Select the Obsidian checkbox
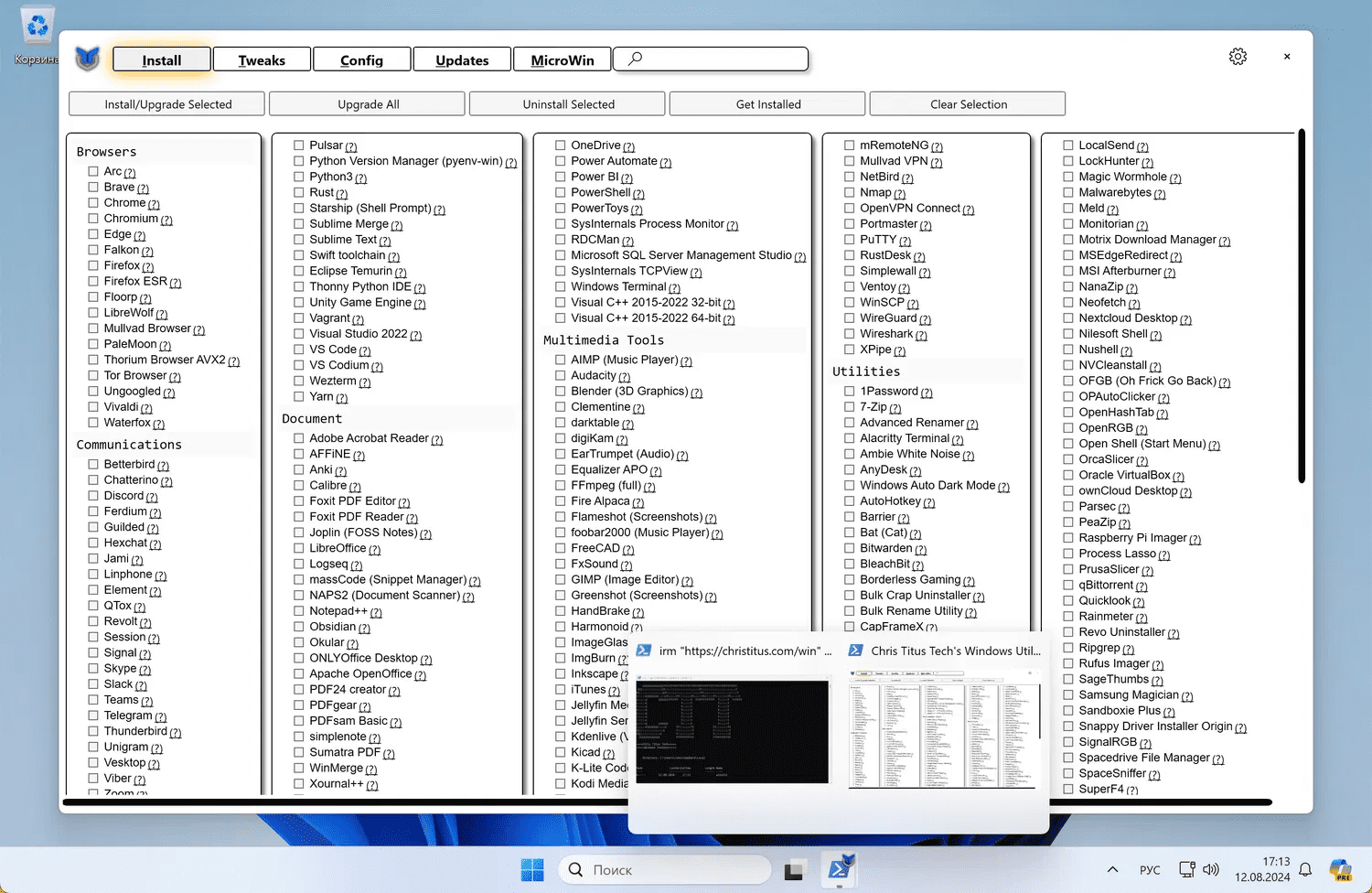 click(x=299, y=627)
